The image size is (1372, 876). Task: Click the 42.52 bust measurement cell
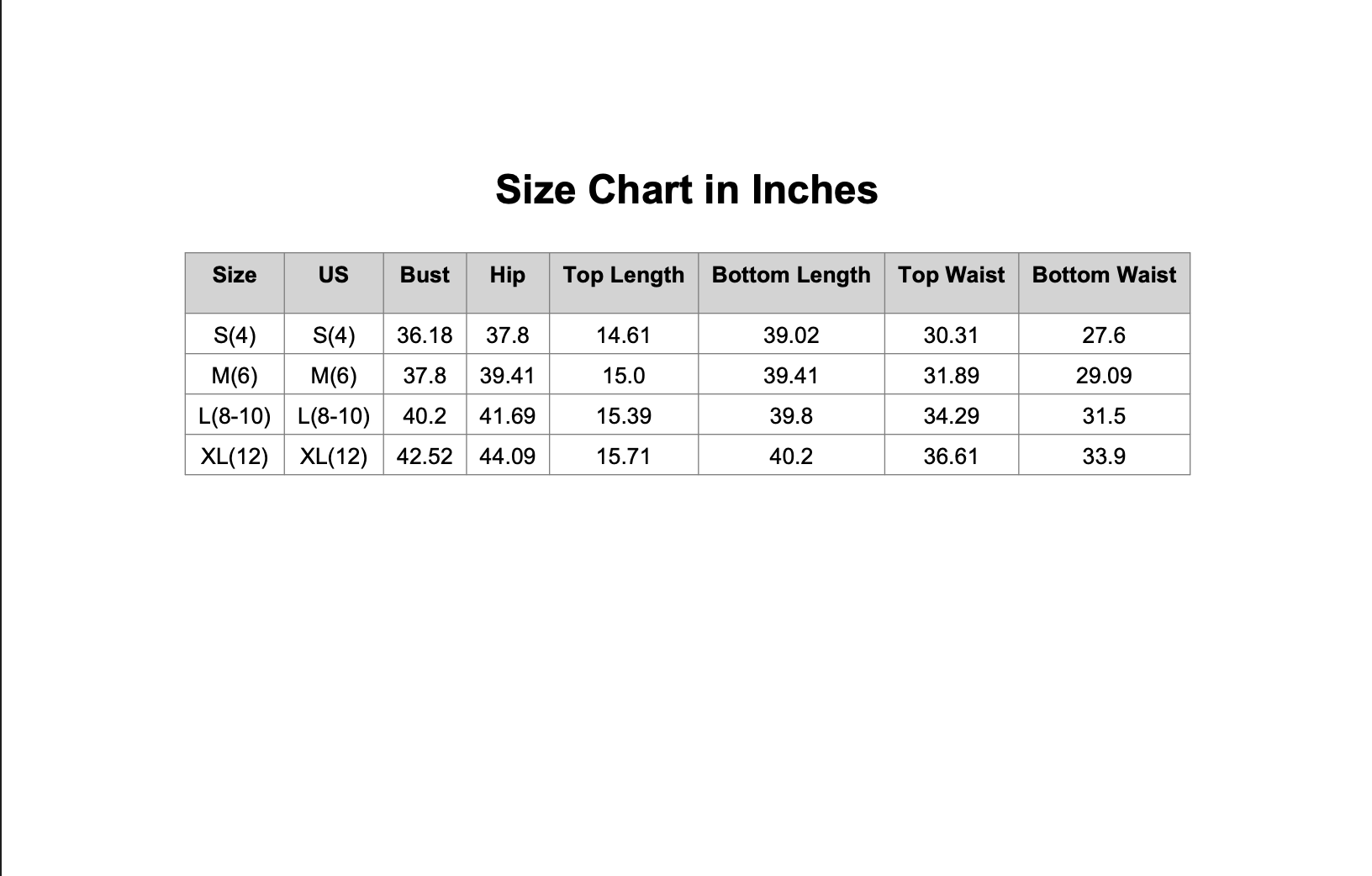(x=425, y=456)
